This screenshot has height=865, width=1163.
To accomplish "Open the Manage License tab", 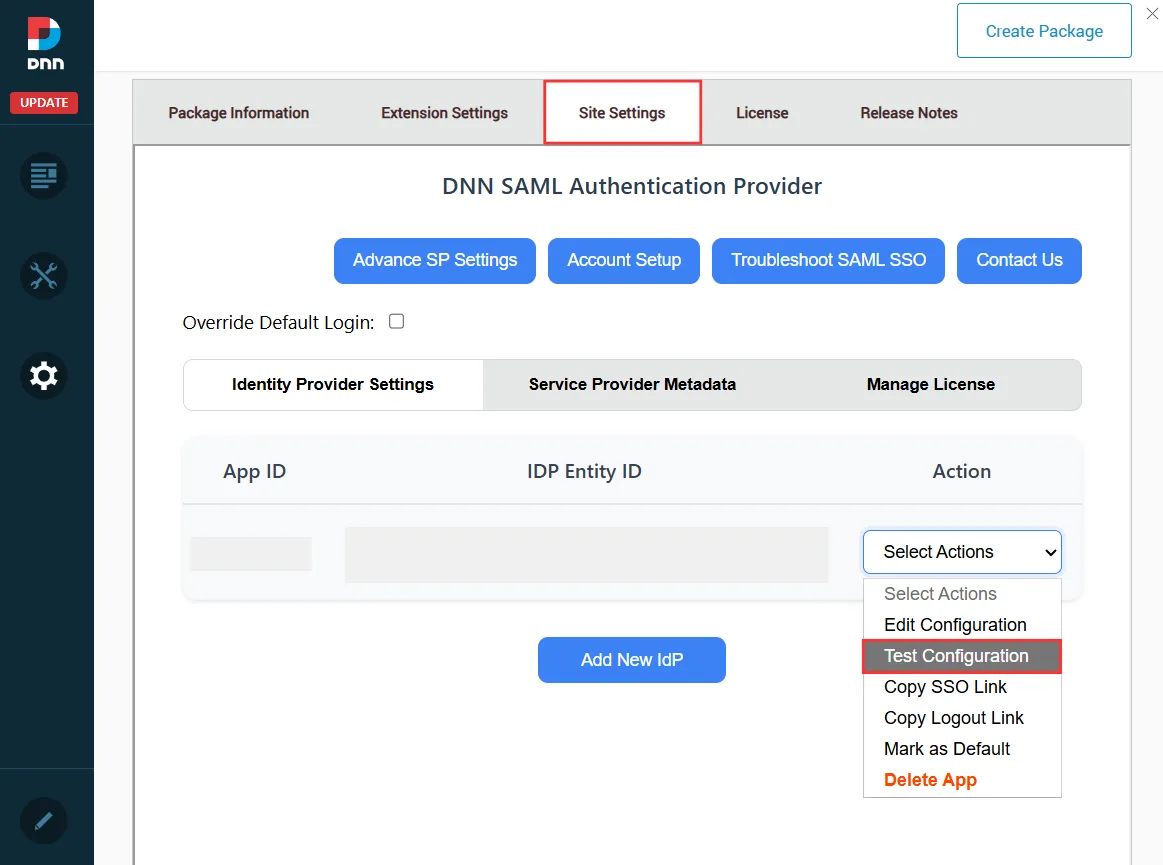I will tap(931, 384).
